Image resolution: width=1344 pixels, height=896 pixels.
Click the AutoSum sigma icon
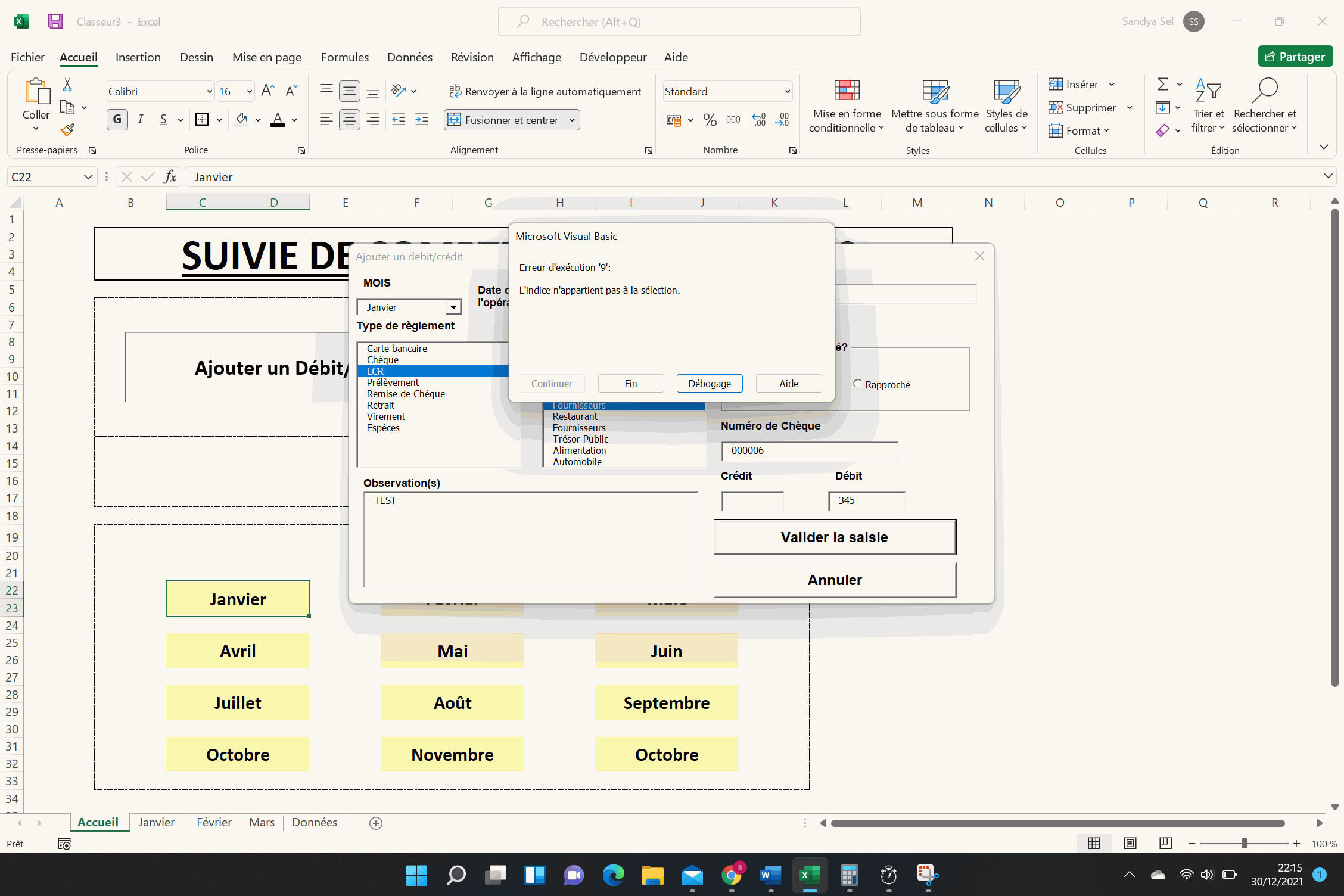[1162, 84]
